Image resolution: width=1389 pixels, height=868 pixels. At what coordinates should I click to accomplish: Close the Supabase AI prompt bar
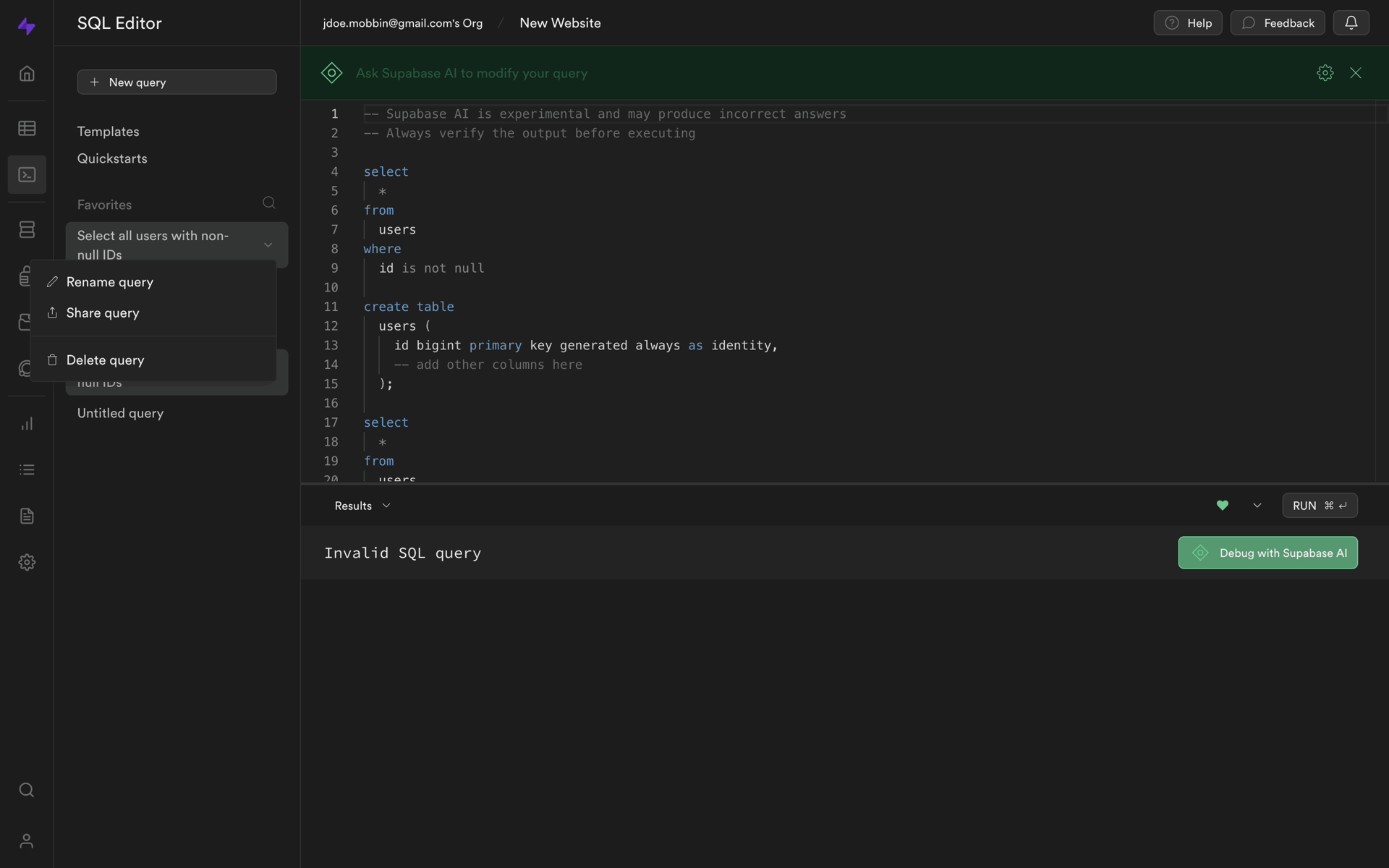click(x=1356, y=73)
